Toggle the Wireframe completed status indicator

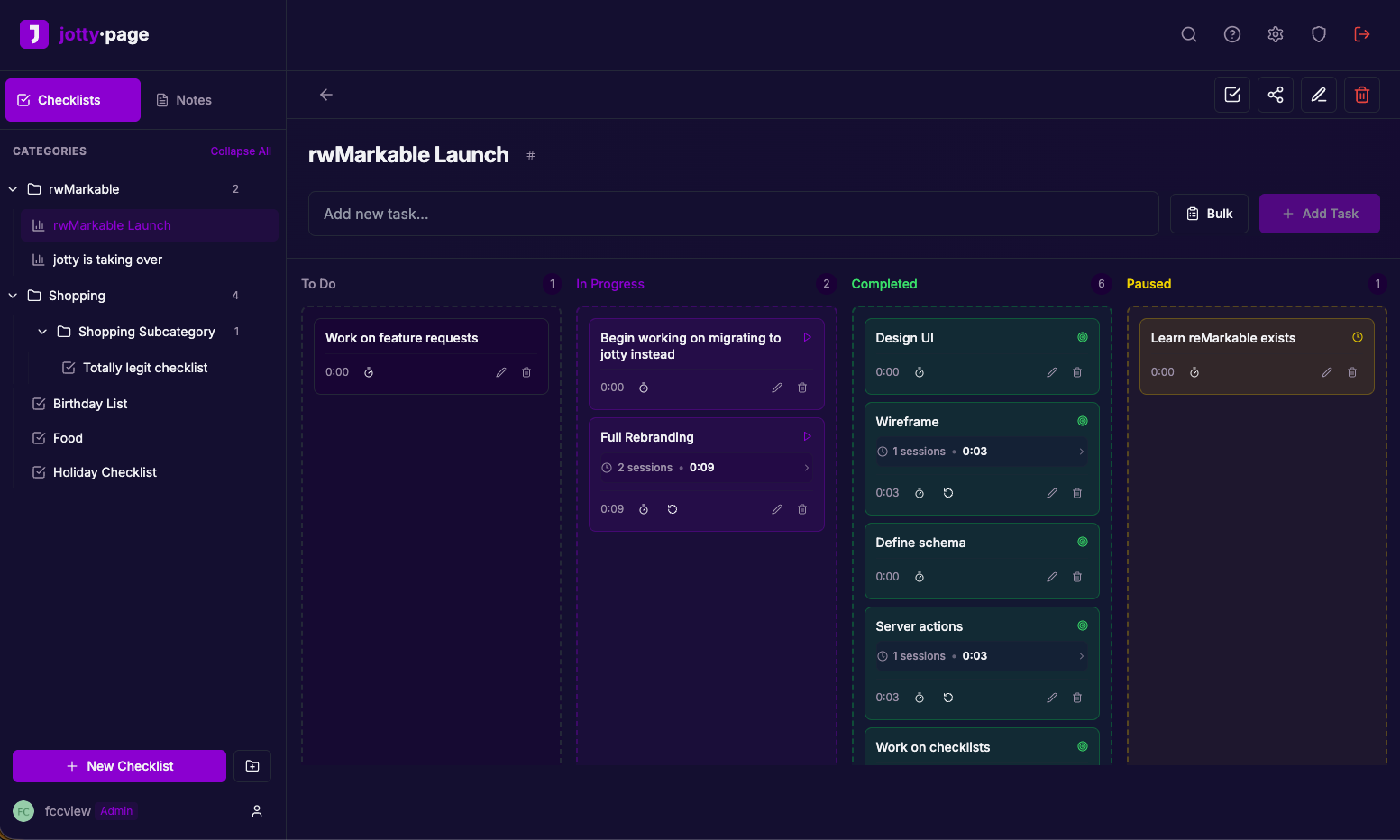tap(1083, 421)
